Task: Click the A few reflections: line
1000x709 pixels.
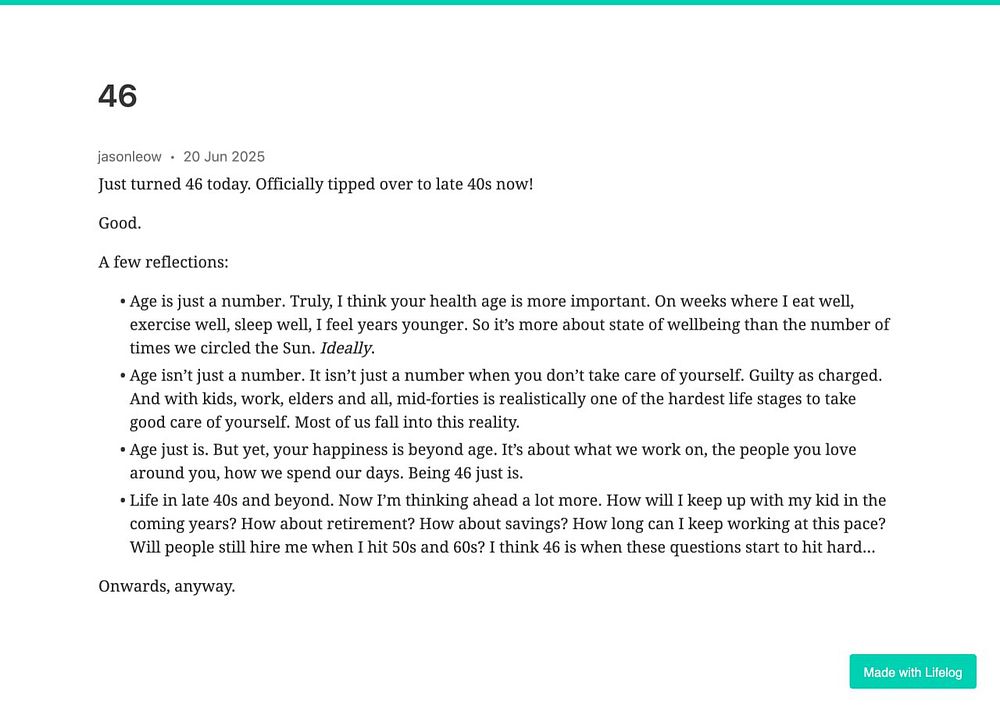Action: [163, 262]
